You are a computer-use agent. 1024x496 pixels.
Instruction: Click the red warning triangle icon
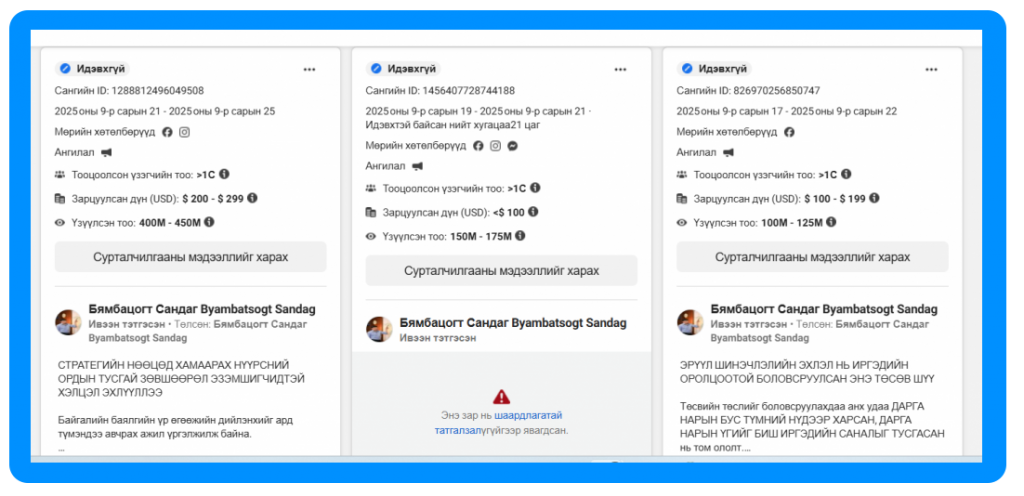point(501,397)
